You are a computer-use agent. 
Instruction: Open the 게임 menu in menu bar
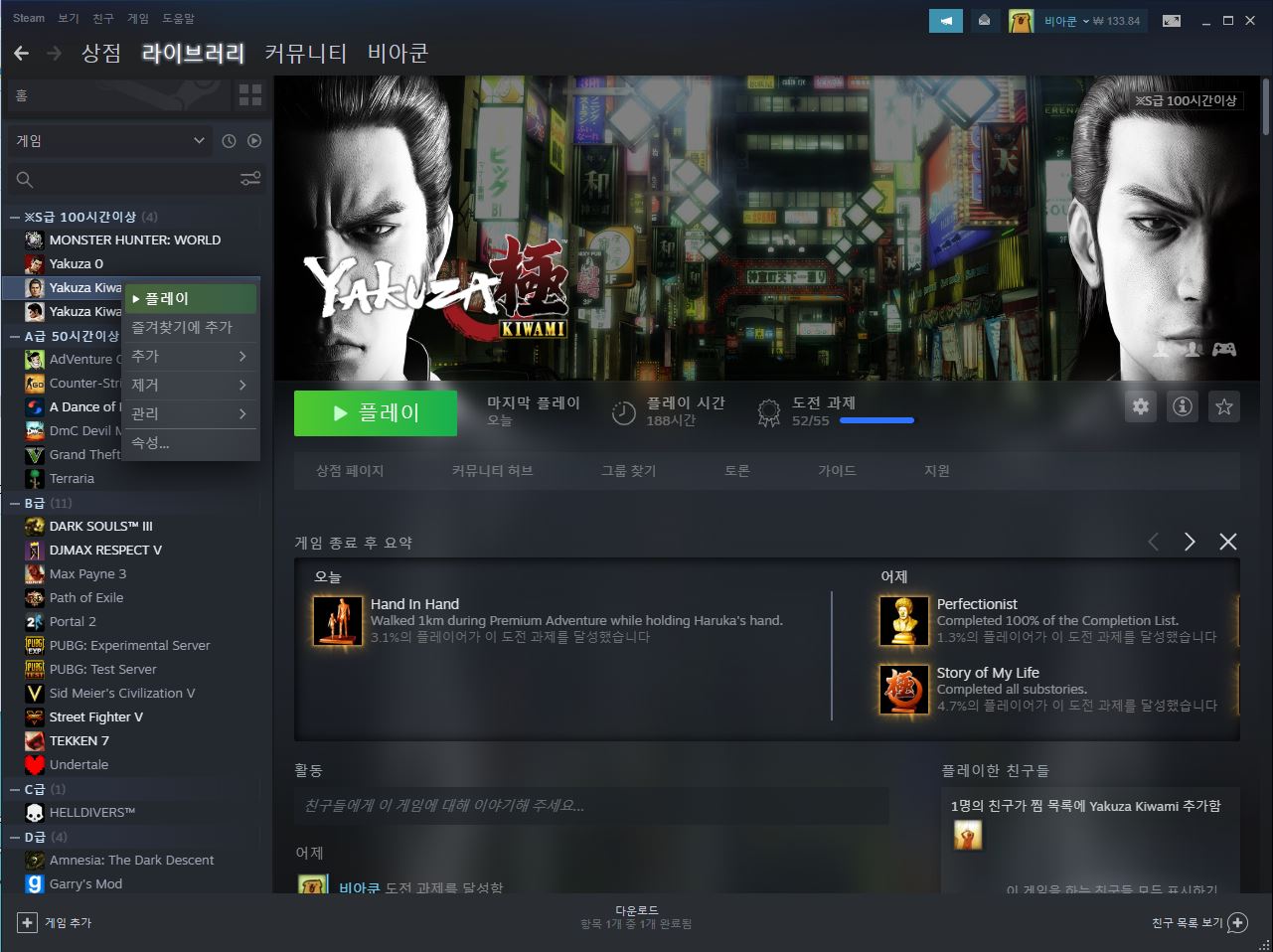(x=137, y=18)
